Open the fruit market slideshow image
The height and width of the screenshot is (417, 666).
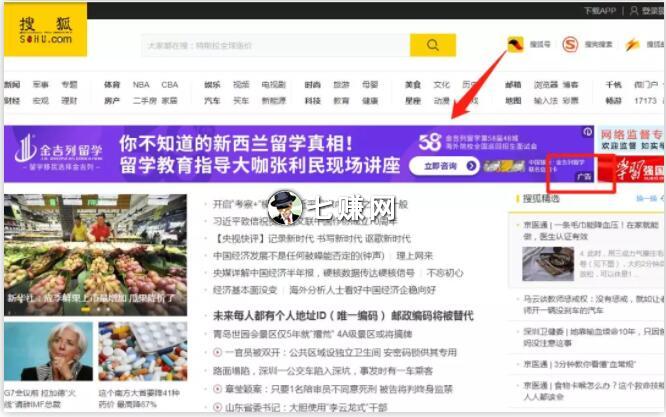coord(96,255)
